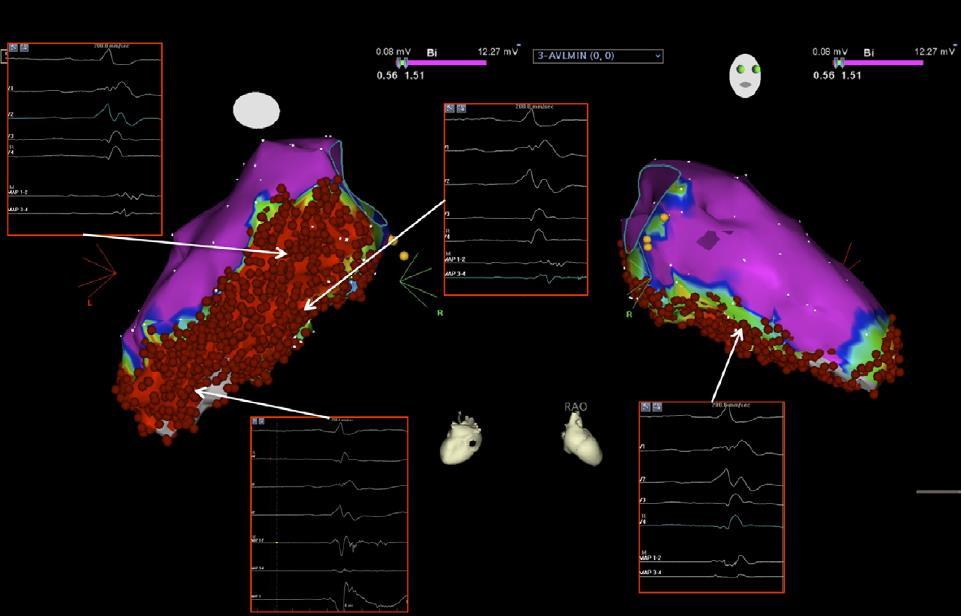Adjust the right view voltage color bar slider
Screen dimensions: 964x616
879,63
